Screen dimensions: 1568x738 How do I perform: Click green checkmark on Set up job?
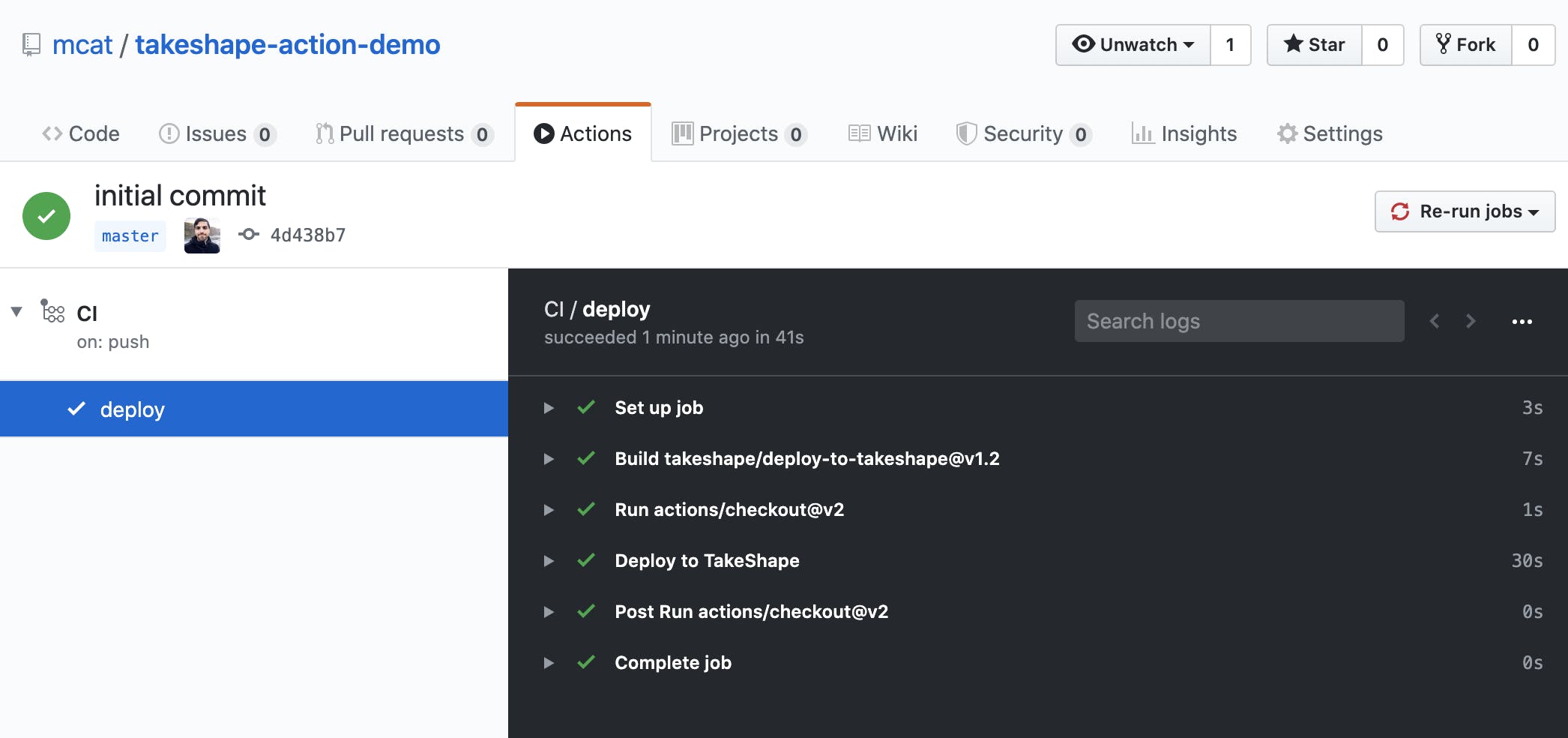(x=586, y=407)
